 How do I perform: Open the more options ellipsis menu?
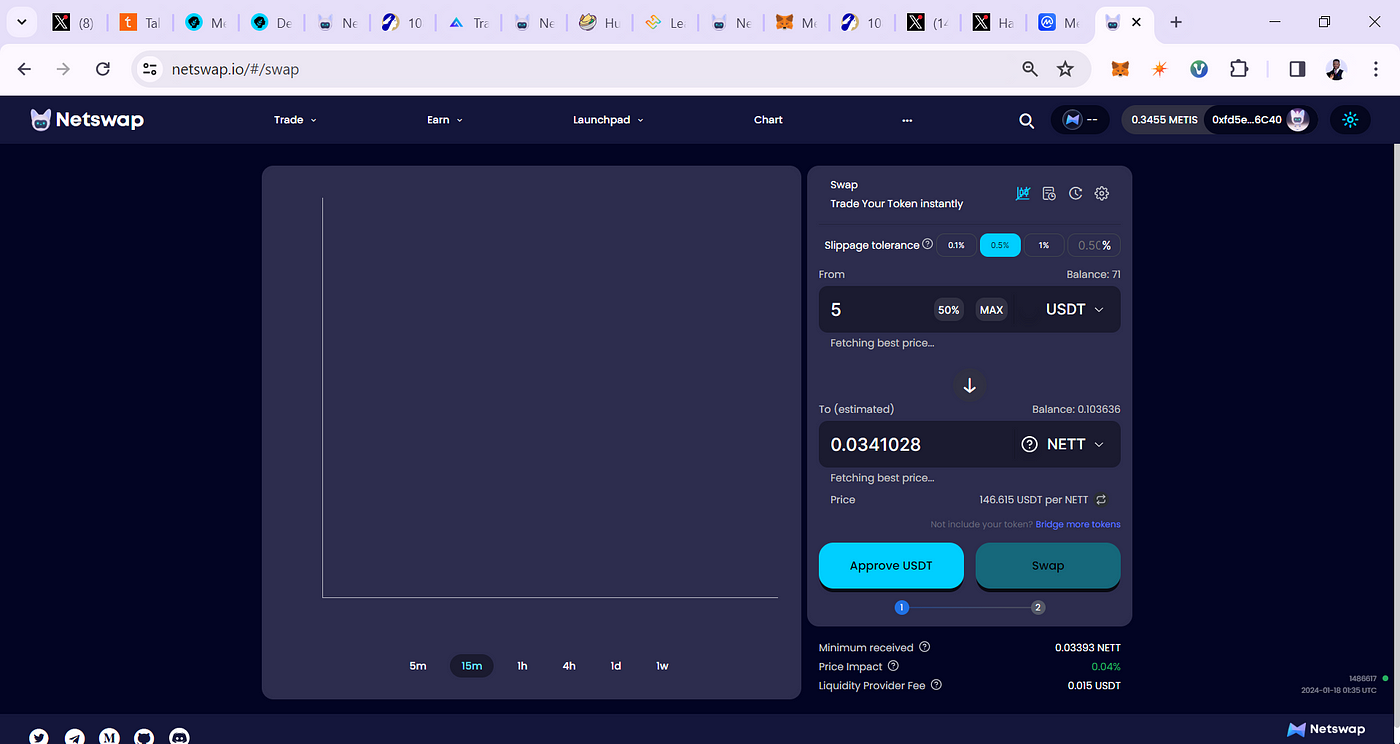pyautogui.click(x=907, y=120)
